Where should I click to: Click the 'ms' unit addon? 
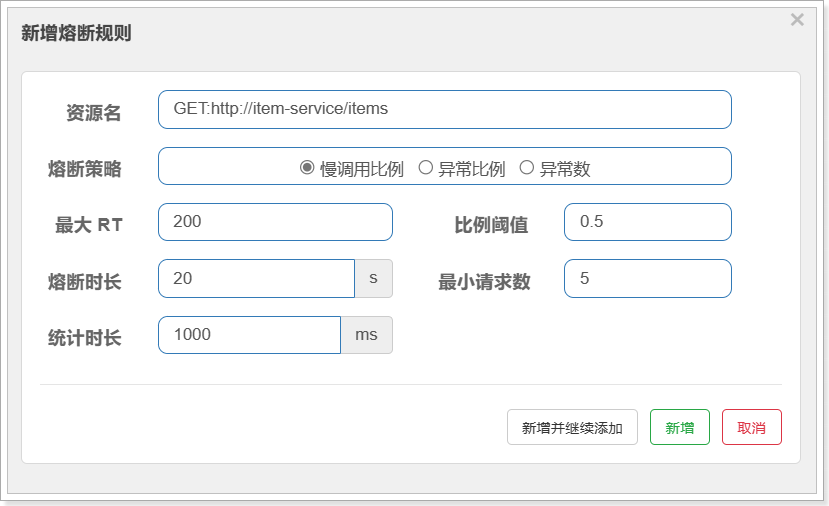point(366,335)
